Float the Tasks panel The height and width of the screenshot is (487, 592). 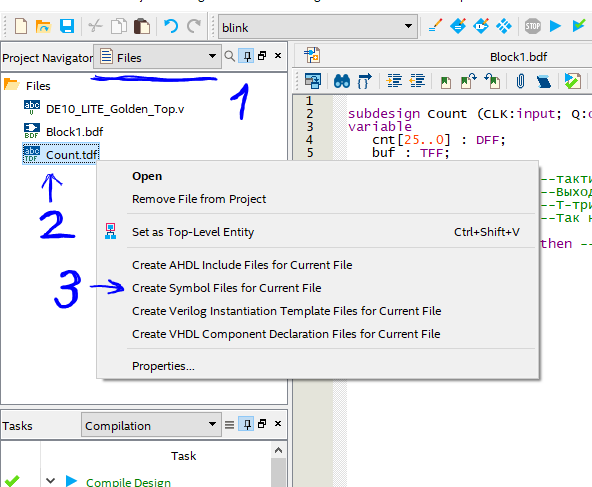point(262,424)
